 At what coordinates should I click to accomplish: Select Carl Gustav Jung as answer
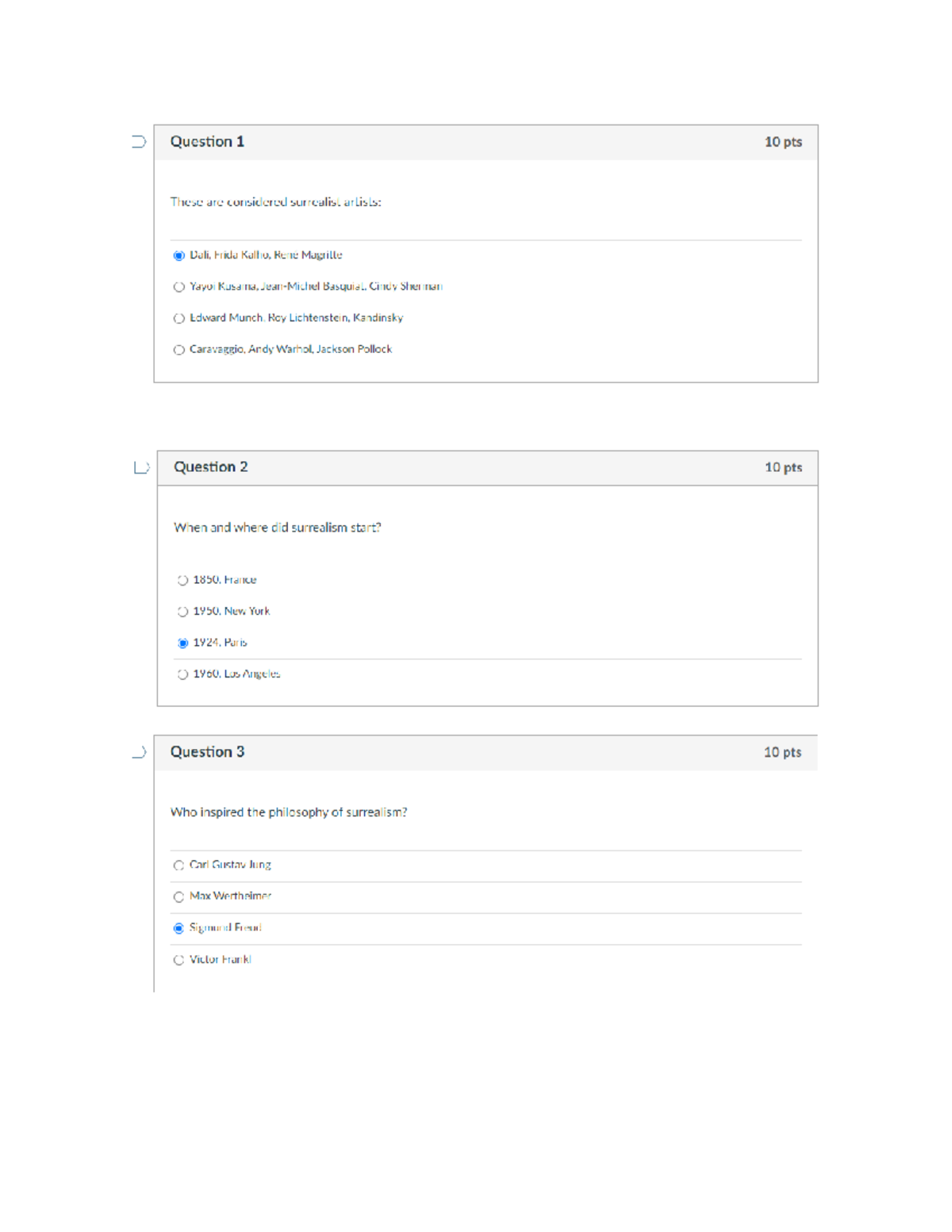[179, 865]
